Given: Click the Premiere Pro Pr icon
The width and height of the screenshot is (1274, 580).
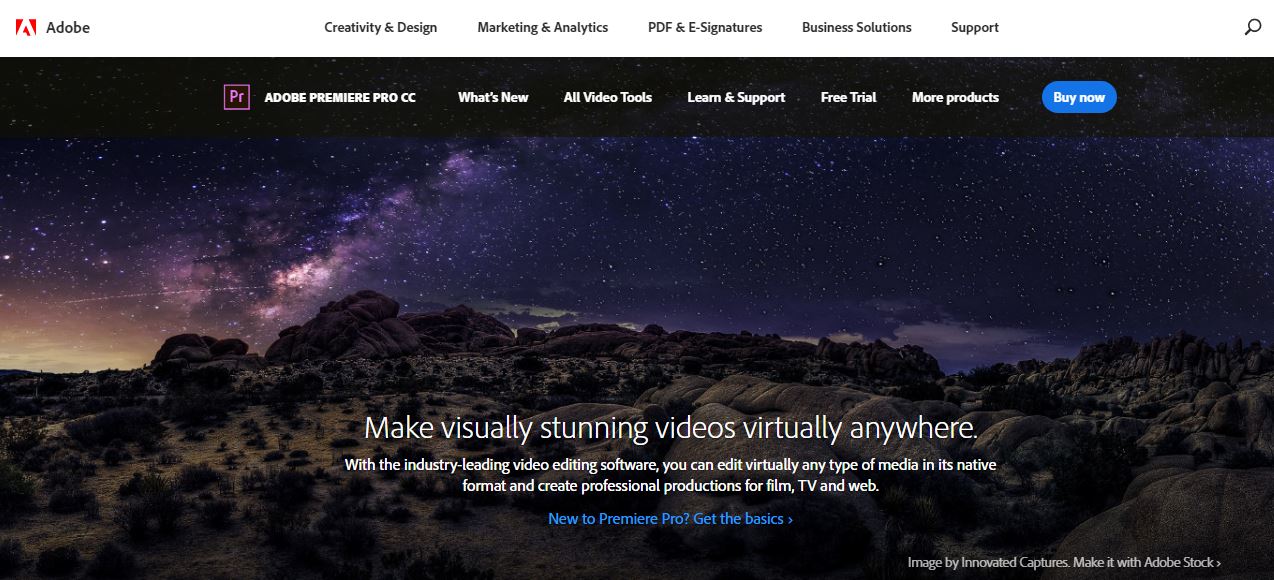Looking at the screenshot, I should [237, 97].
